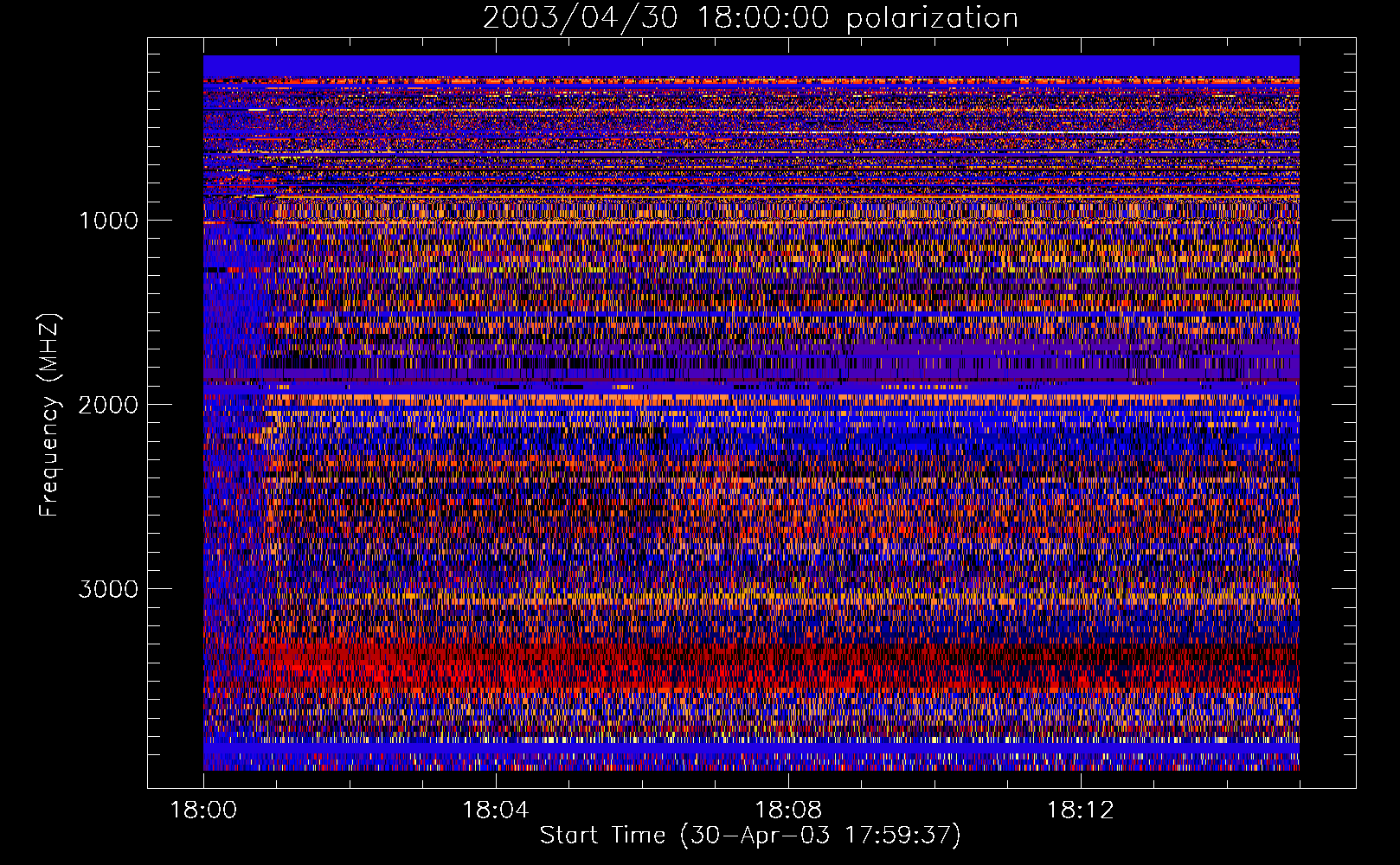Image resolution: width=1400 pixels, height=865 pixels.
Task: Click the 18:04 time tick label
Action: pos(495,811)
